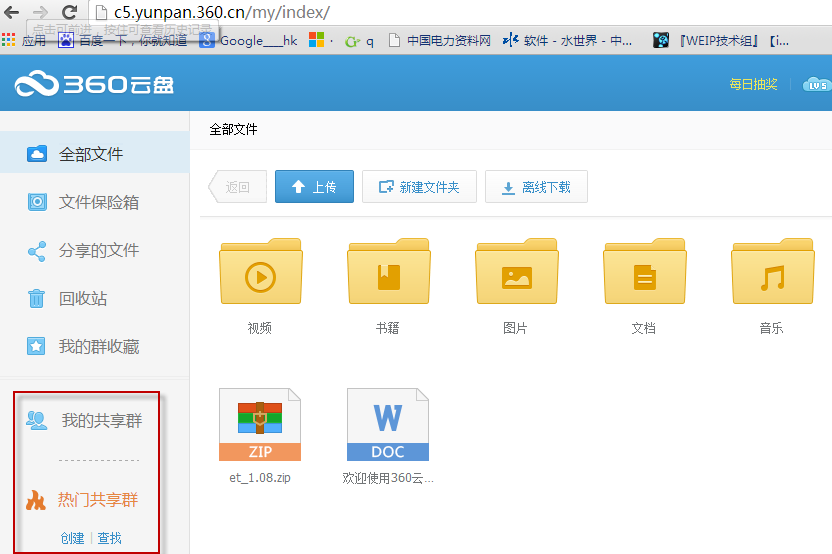Viewport: 832px width, 554px height.
Task: Click the 返回 back button
Action: pyautogui.click(x=237, y=187)
